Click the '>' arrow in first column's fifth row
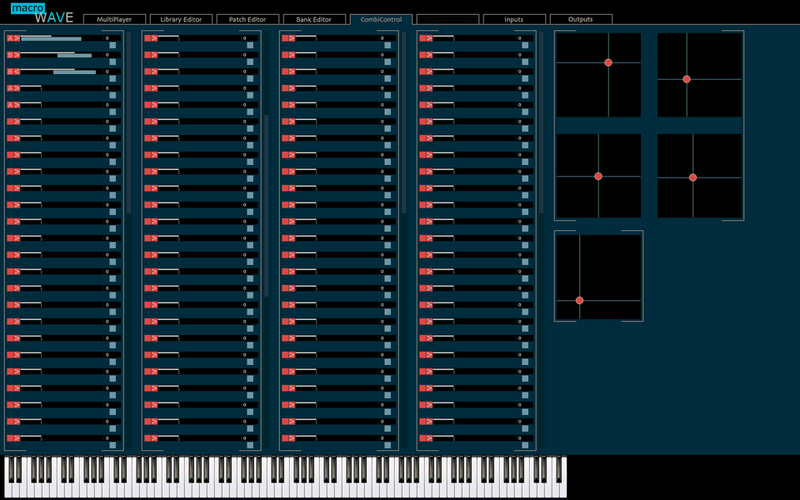The height and width of the screenshot is (500, 800). [17, 105]
